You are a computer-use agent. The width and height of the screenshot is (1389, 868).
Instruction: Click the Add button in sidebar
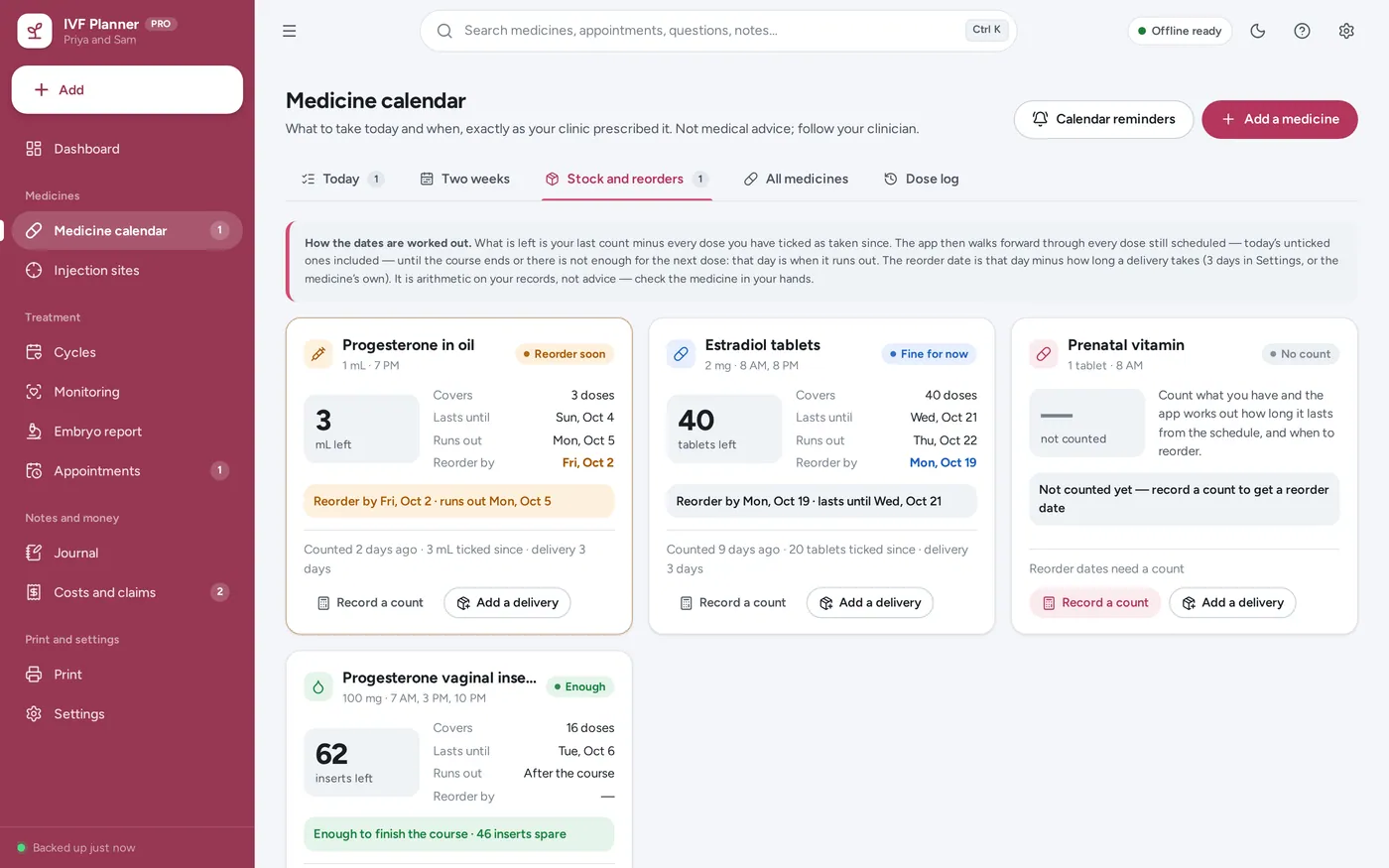tap(127, 89)
